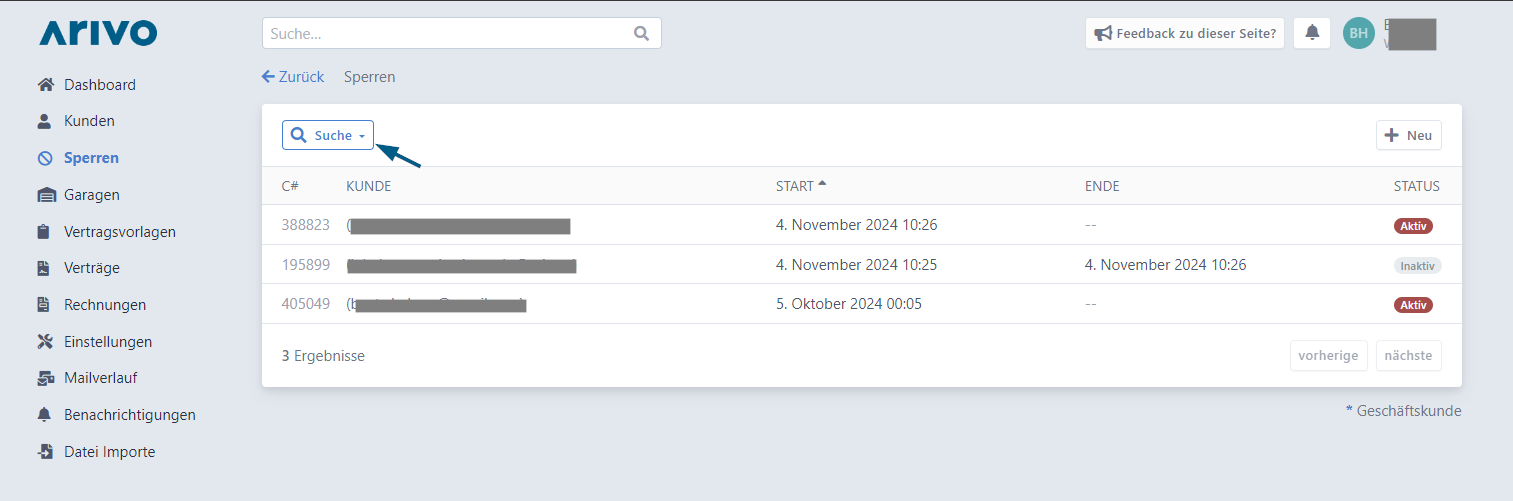The height and width of the screenshot is (501, 1513).
Task: Sort the table by the KUNDE column
Action: click(x=368, y=186)
